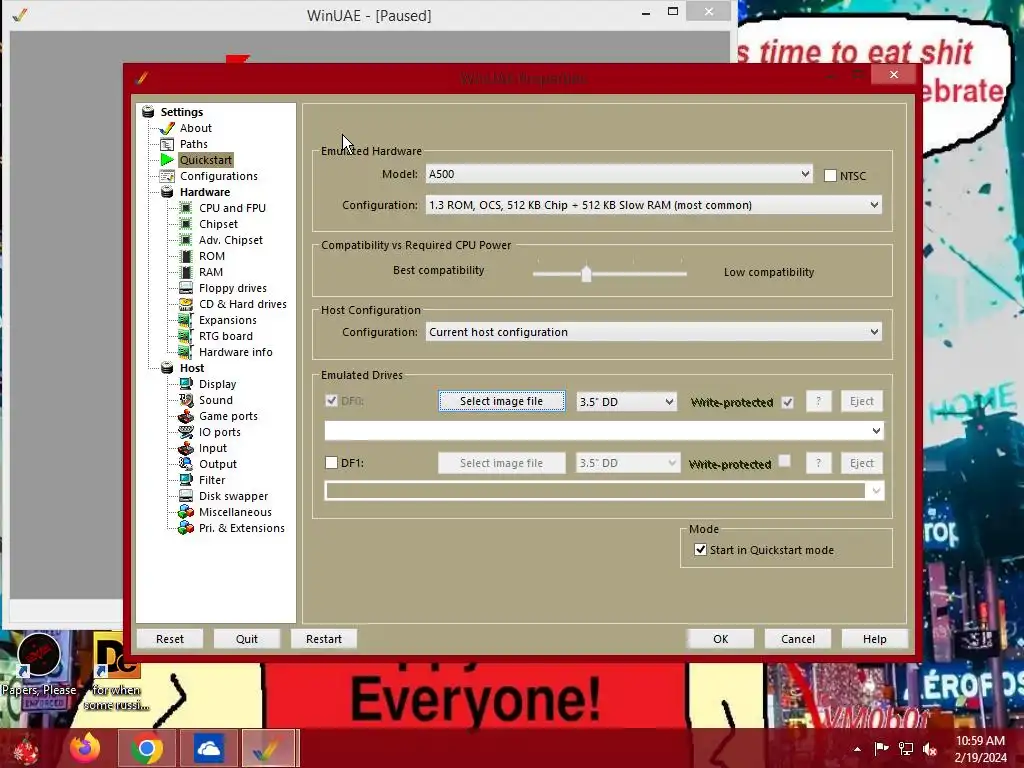The width and height of the screenshot is (1024, 768).
Task: Open the Model A500 dropdown
Action: tap(619, 174)
